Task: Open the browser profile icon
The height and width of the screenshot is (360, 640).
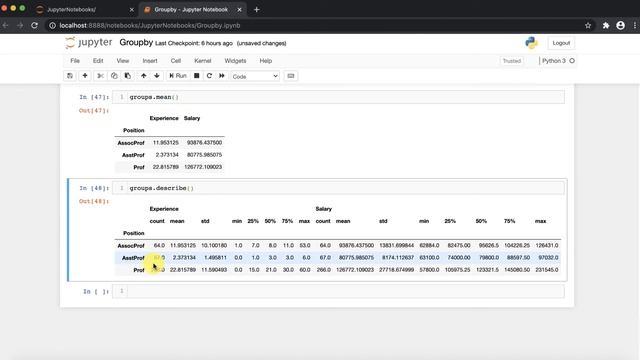Action: tap(620, 25)
